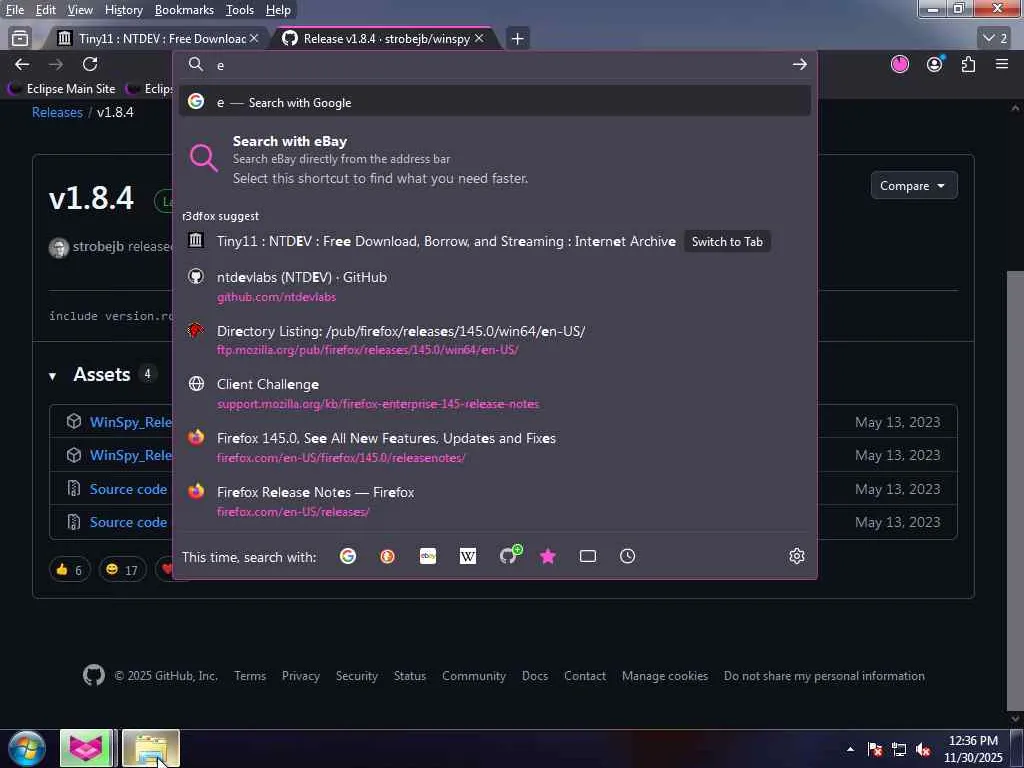Open the extensions puzzle icon

tap(968, 64)
